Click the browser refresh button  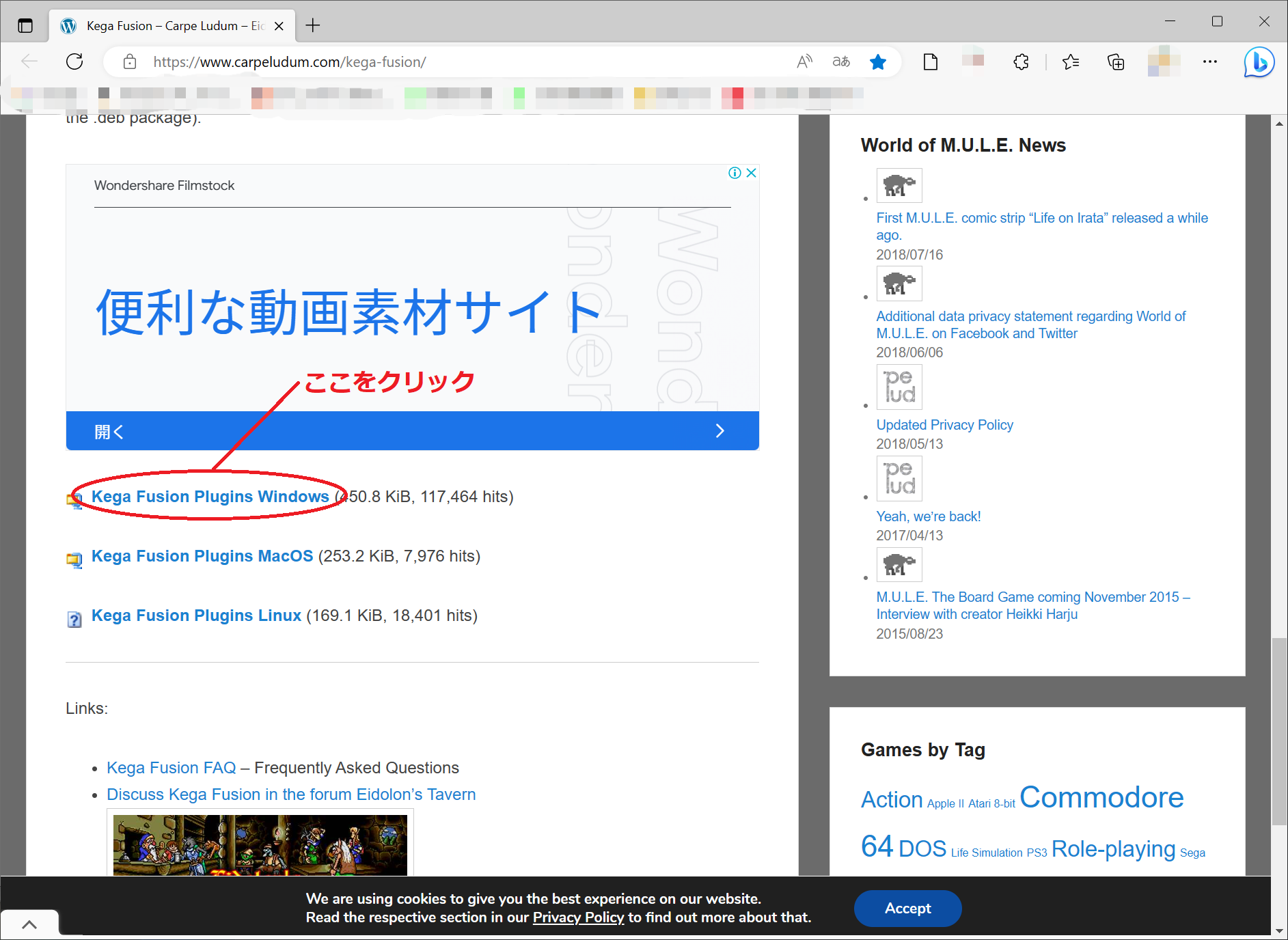click(74, 61)
